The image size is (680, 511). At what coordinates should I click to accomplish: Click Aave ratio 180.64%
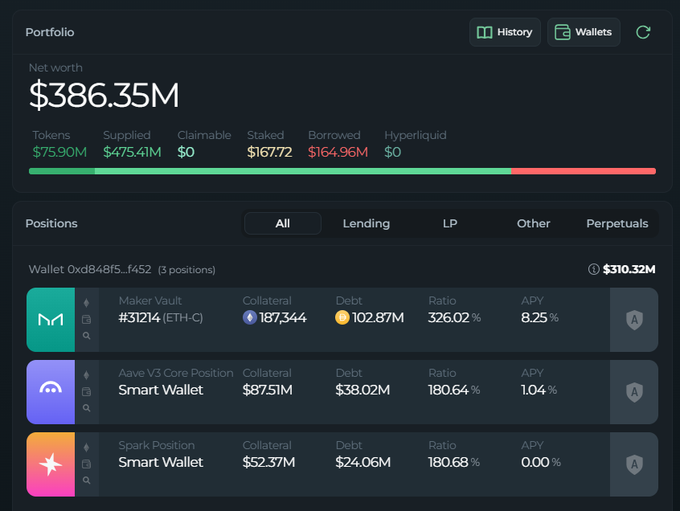coord(454,390)
